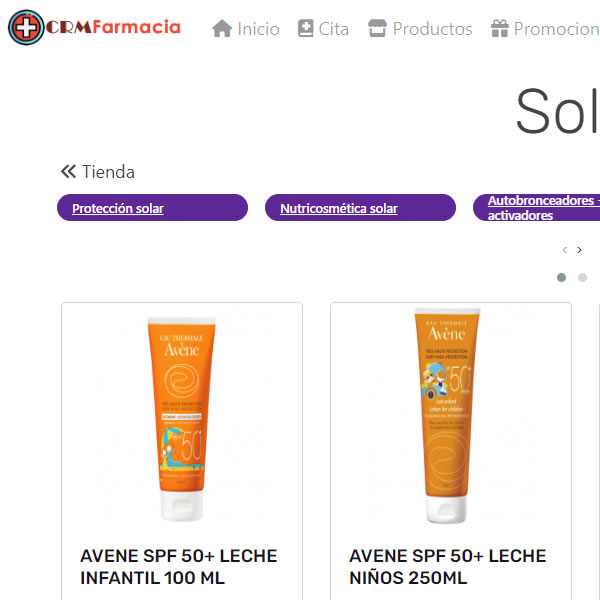Go to previous carousel slide arrow

tap(565, 250)
